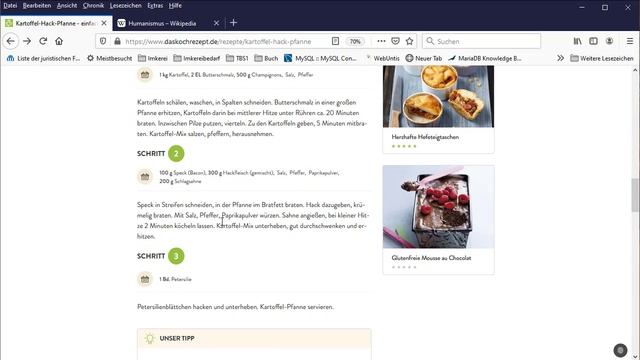Viewport: 640px width, 360px height.
Task: Open Glutenfreie Mousse au Chocolat link
Action: click(x=431, y=258)
